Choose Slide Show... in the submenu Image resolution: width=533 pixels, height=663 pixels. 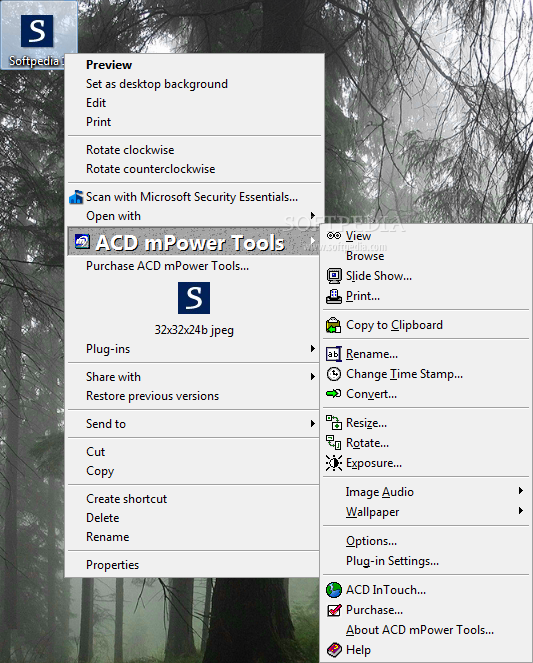coord(379,276)
